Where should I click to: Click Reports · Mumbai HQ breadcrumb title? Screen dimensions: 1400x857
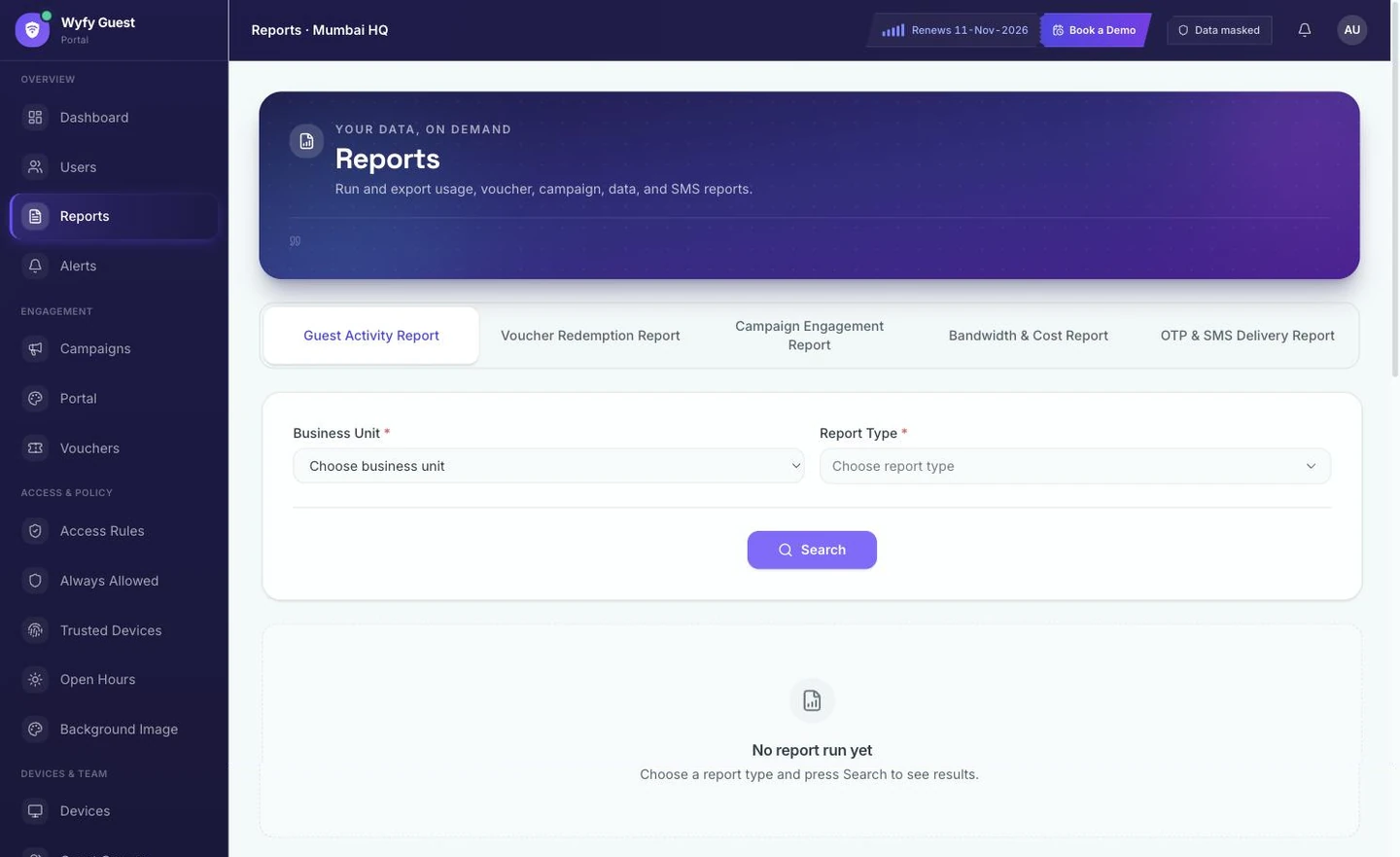coord(320,30)
